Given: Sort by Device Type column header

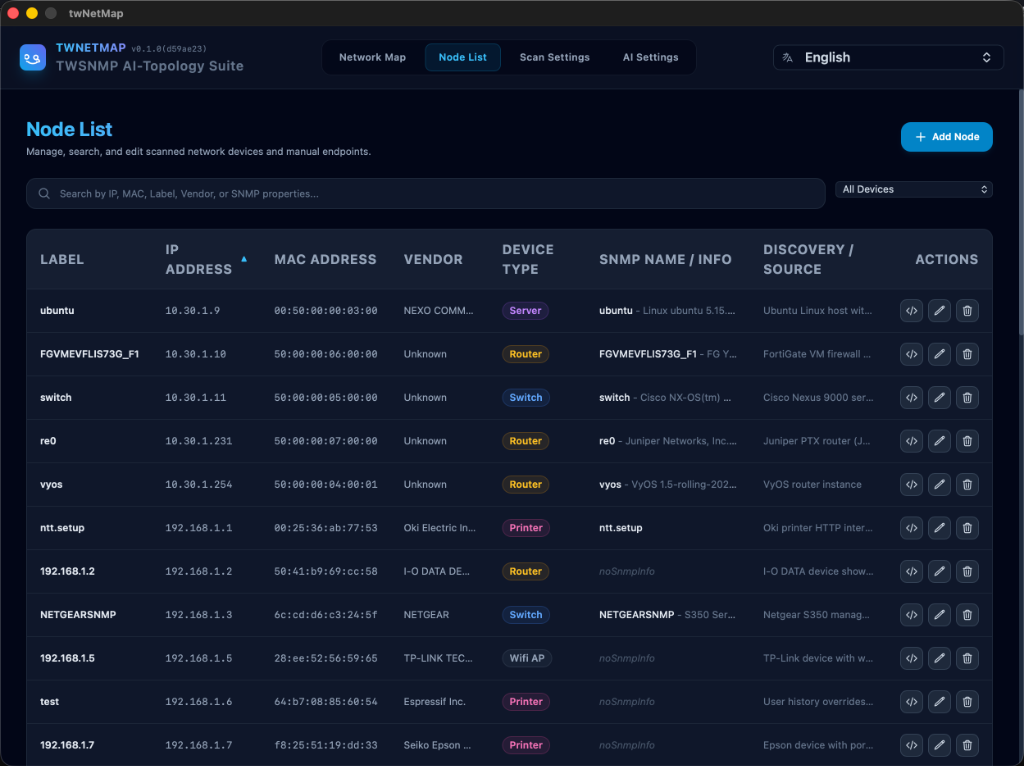Looking at the screenshot, I should coord(528,259).
